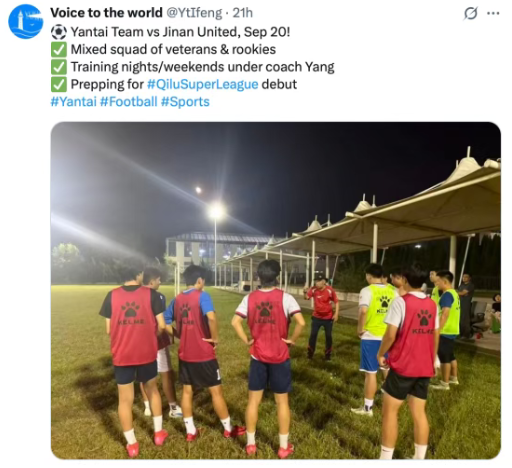512x468 pixels.
Task: Click the 21h timestamp link
Action: pos(243,13)
